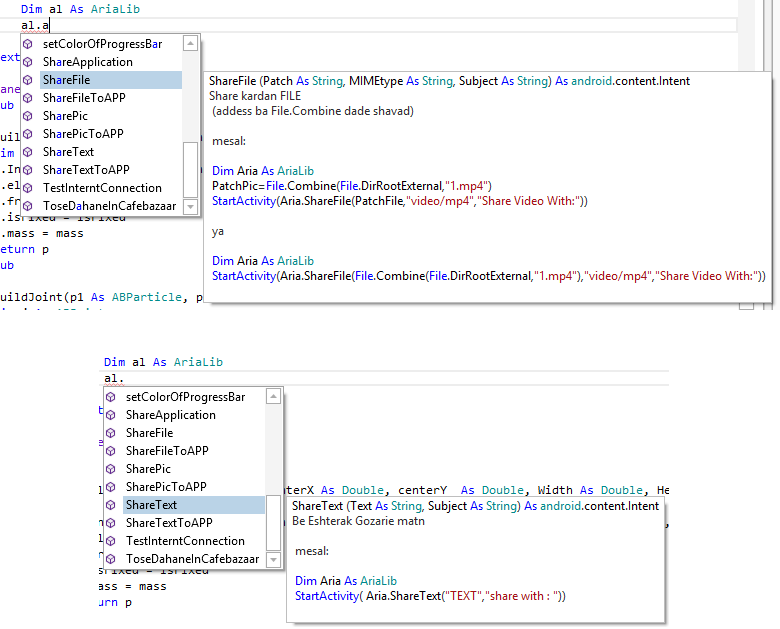Click the icon next to SharePicToAPP in the bottom list

(x=111, y=487)
